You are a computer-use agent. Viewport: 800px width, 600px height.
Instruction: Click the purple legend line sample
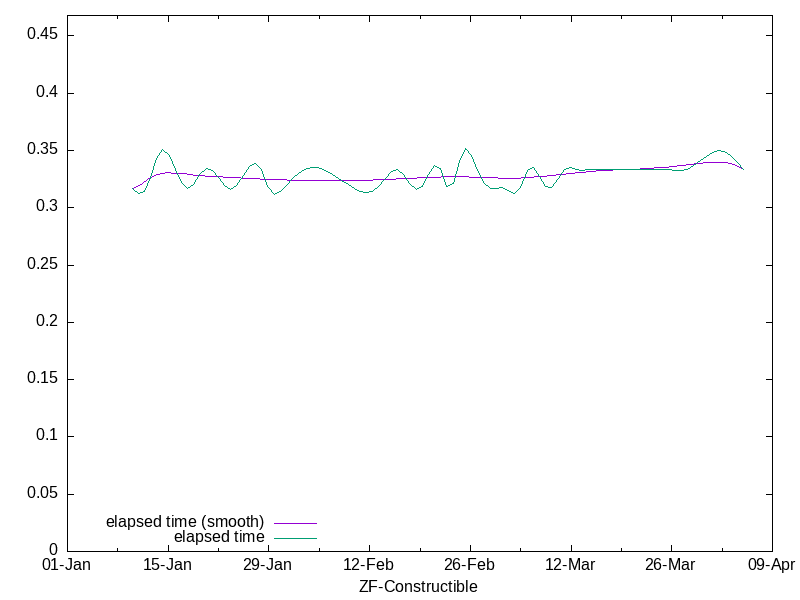(295, 523)
